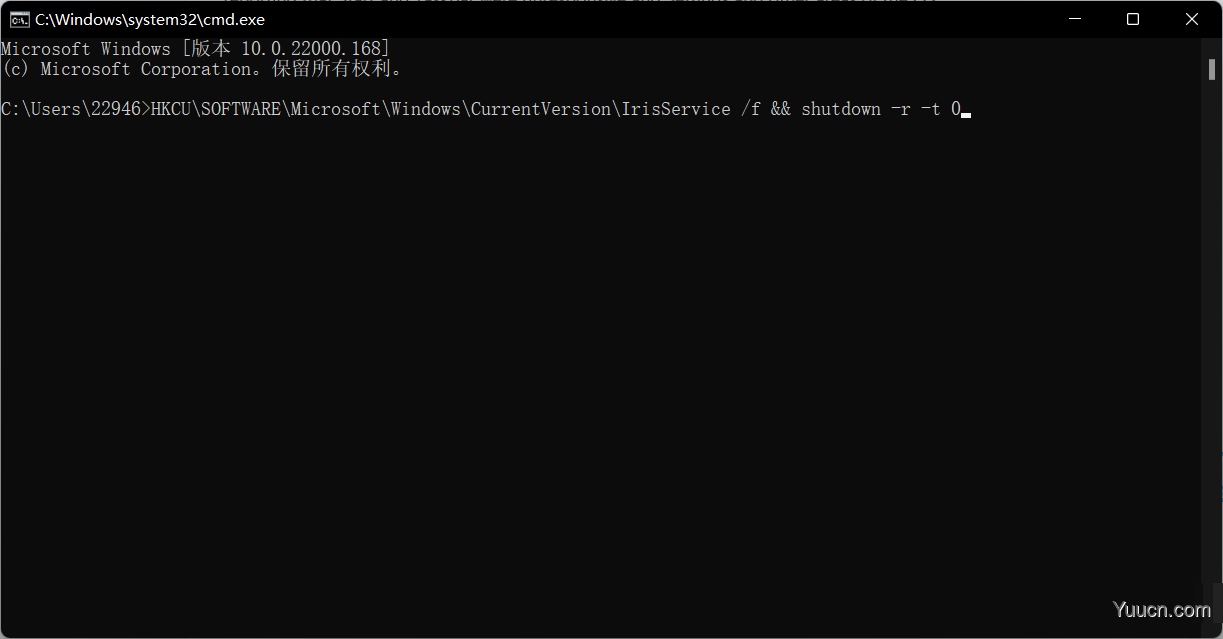The width and height of the screenshot is (1223, 639).
Task: Click the Microsoft Windows version line
Action: pos(196,49)
